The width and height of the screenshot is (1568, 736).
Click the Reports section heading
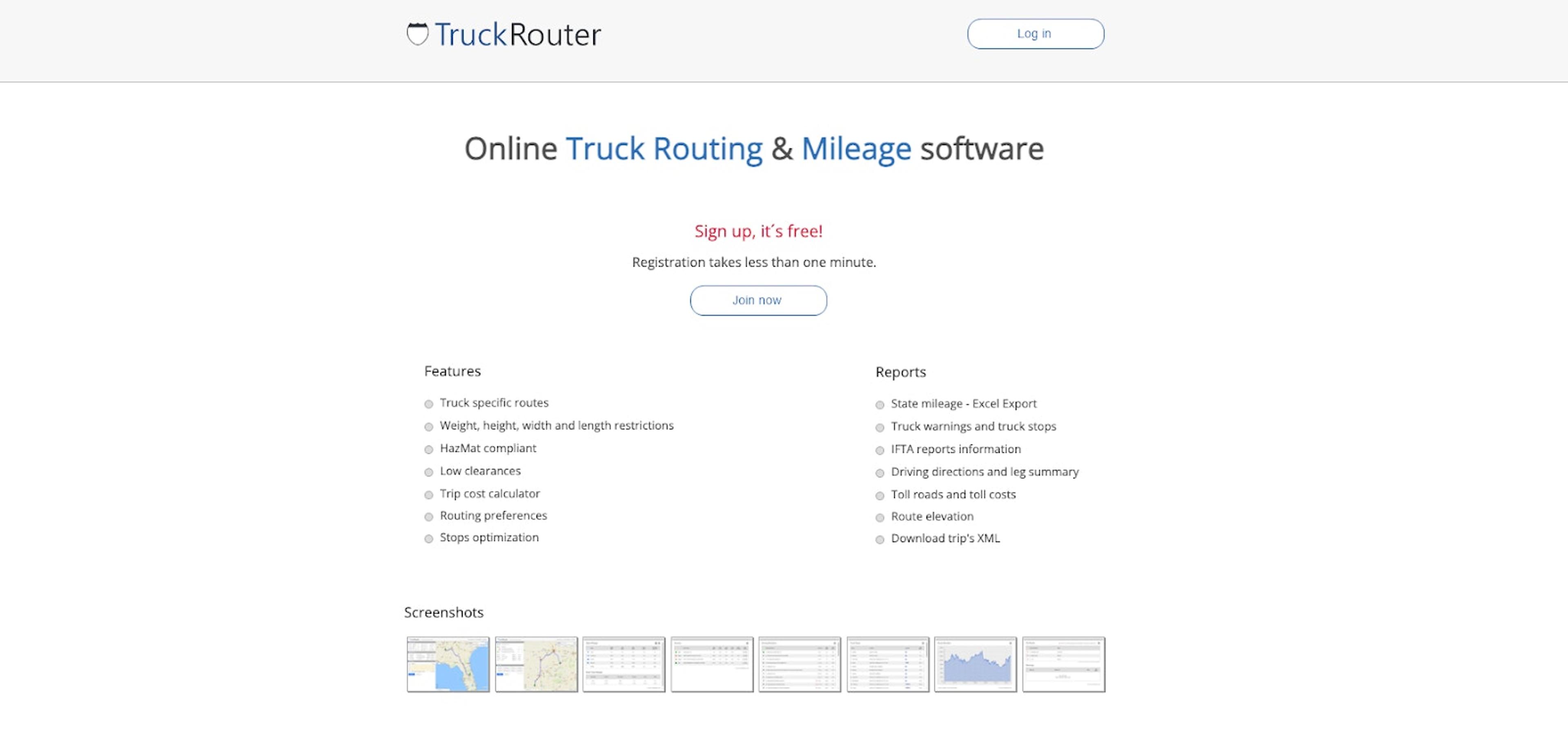(900, 372)
